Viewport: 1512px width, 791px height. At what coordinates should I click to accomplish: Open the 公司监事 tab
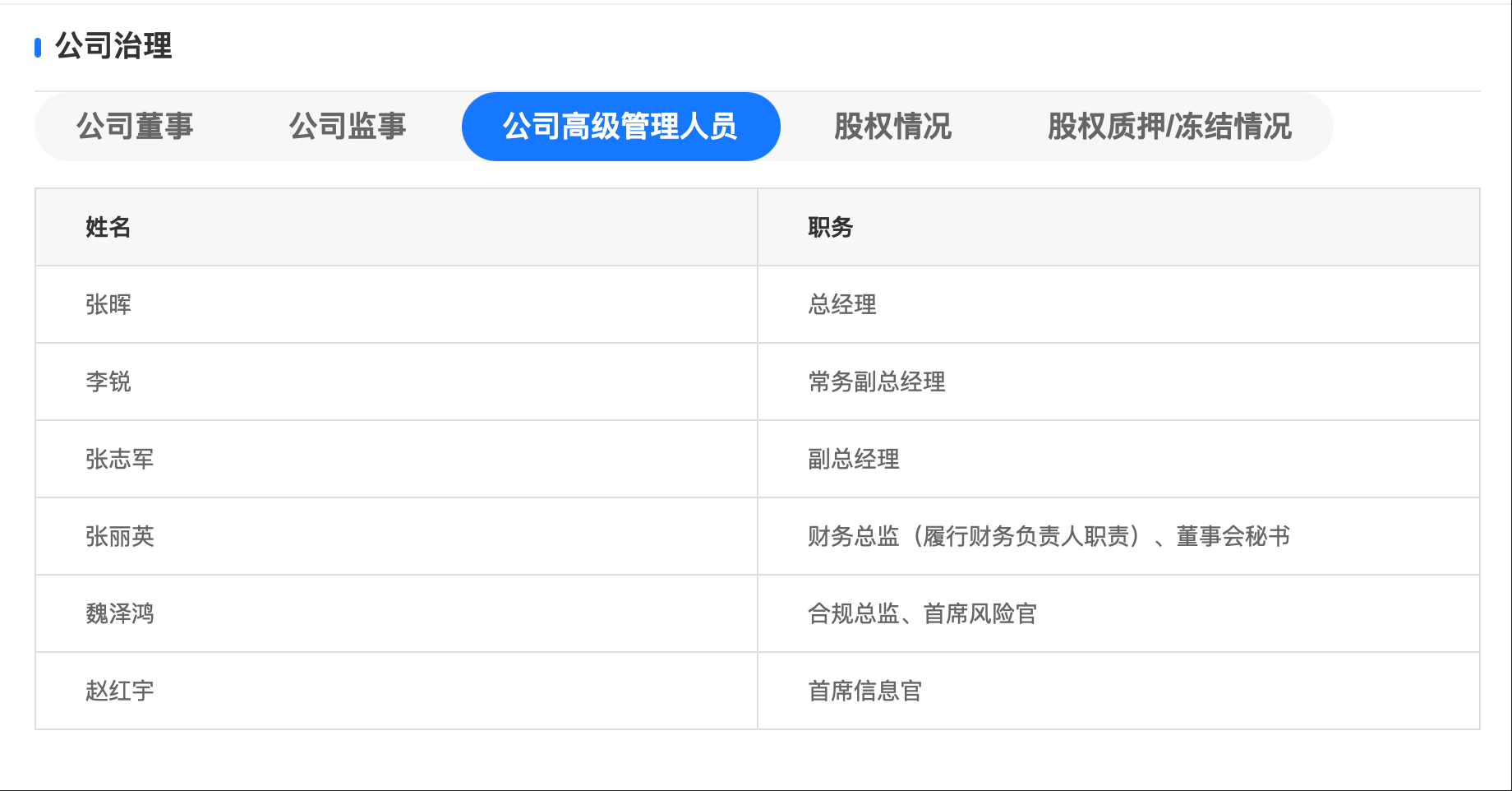coord(348,127)
